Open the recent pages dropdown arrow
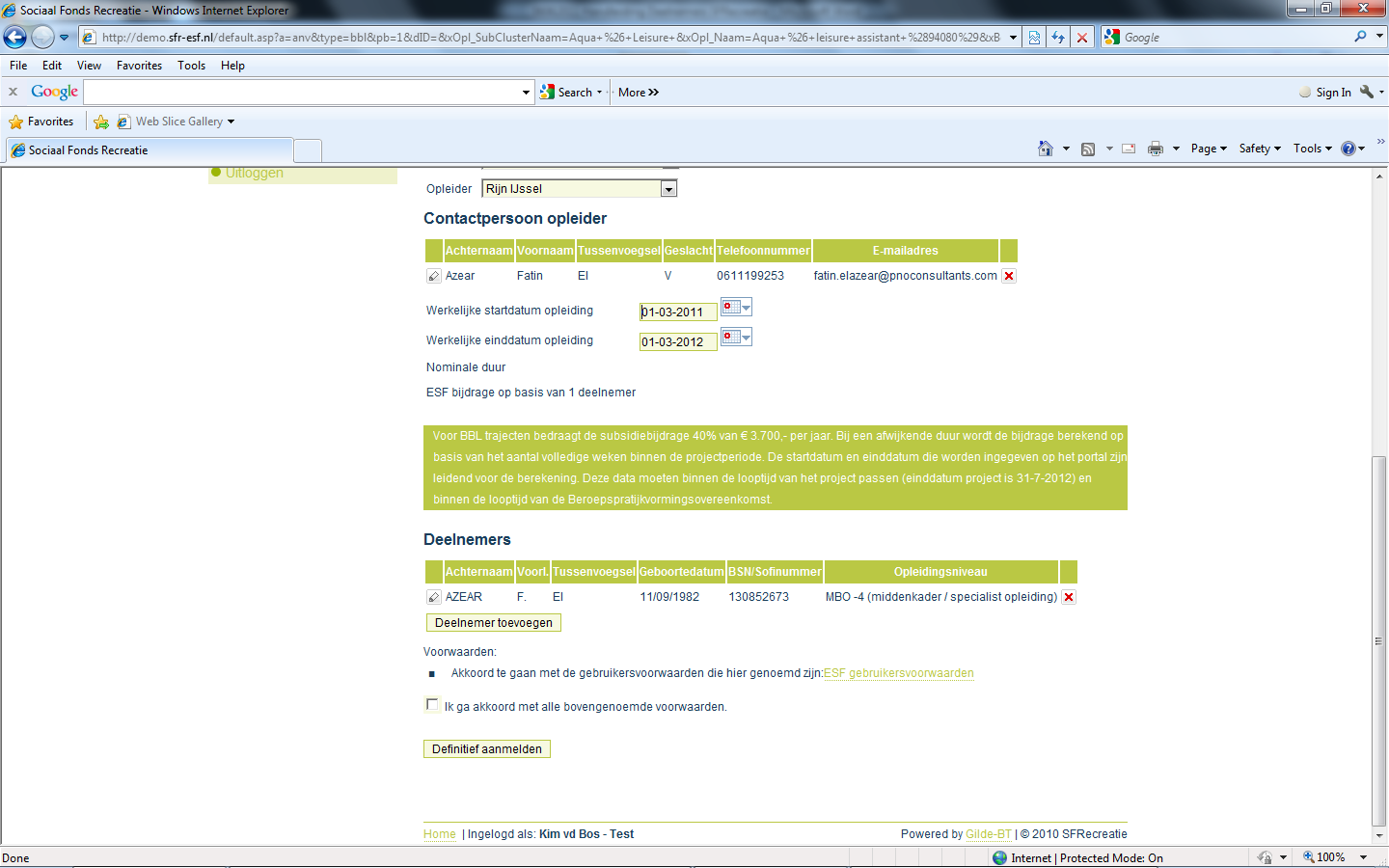 tap(65, 38)
